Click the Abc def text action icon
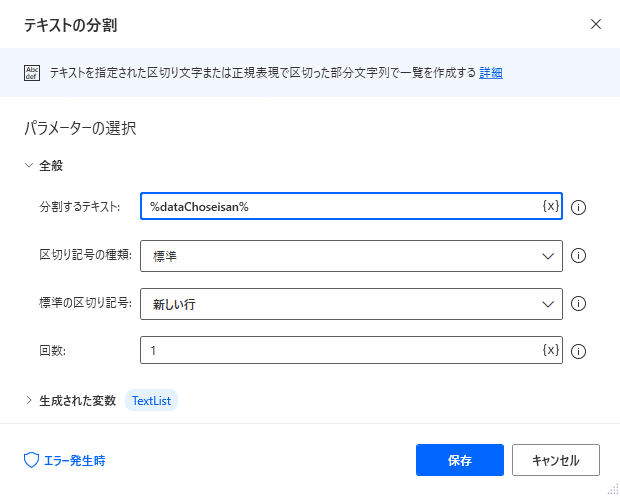 click(x=32, y=73)
